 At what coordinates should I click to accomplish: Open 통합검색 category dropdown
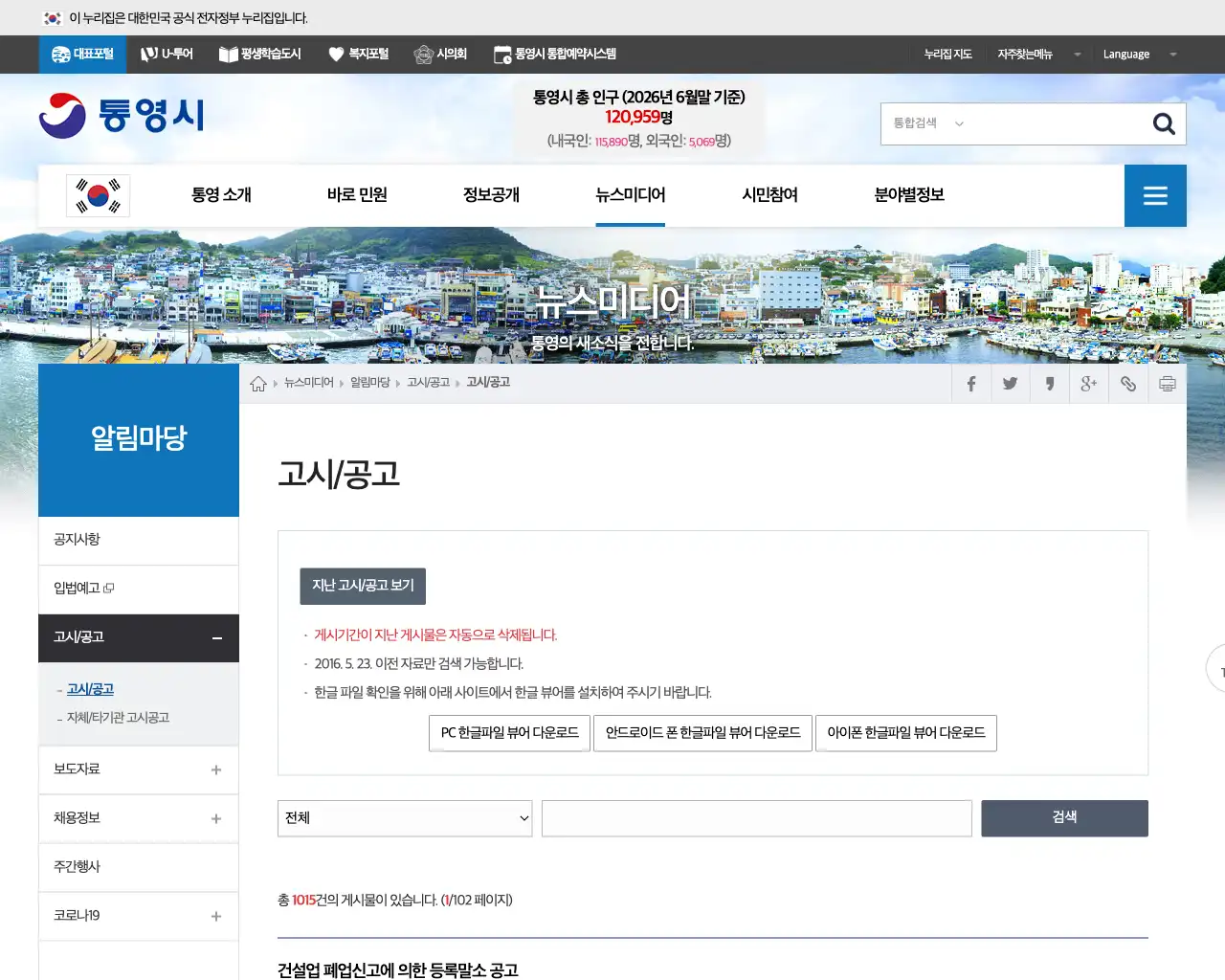coord(928,123)
